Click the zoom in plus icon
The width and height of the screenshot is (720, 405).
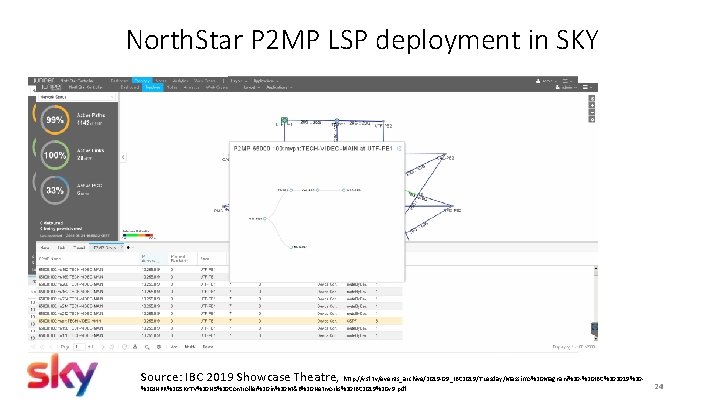(x=592, y=106)
